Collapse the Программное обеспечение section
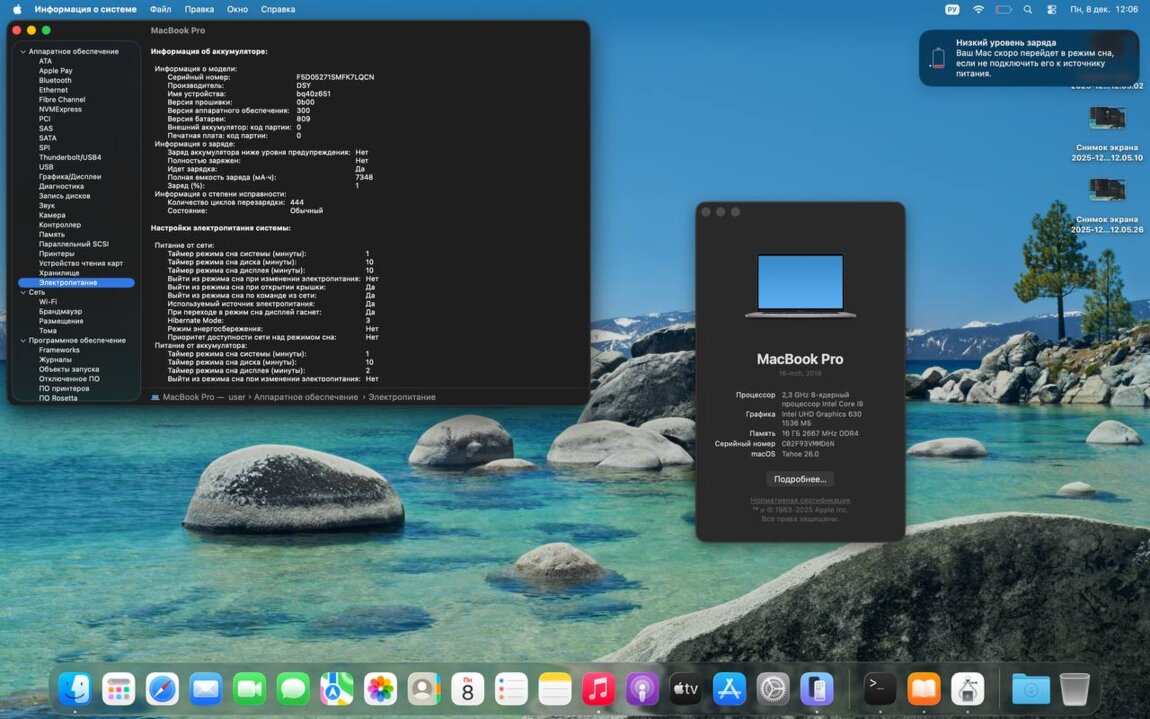 (23, 340)
